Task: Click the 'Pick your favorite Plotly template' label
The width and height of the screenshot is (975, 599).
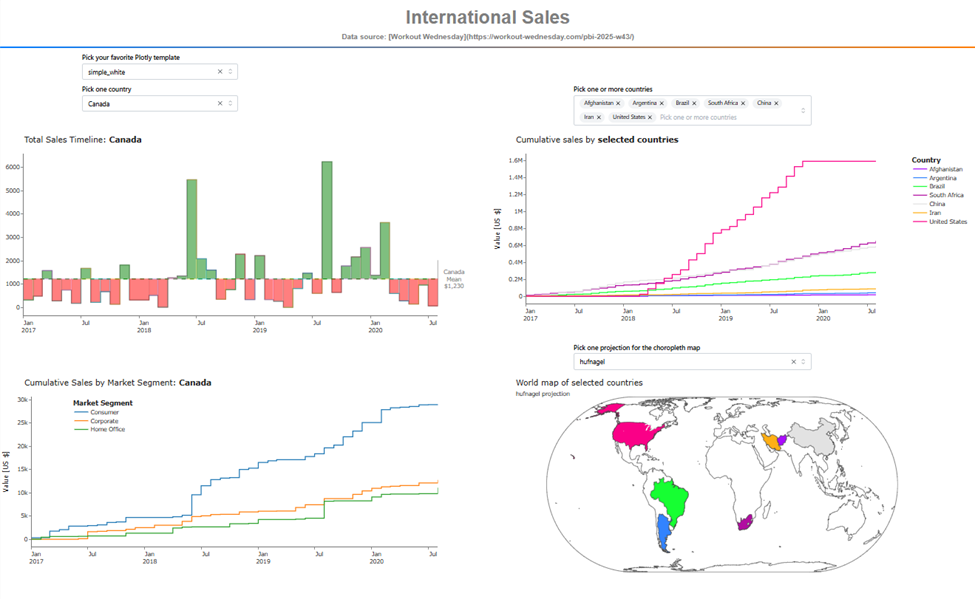Action: [x=131, y=57]
